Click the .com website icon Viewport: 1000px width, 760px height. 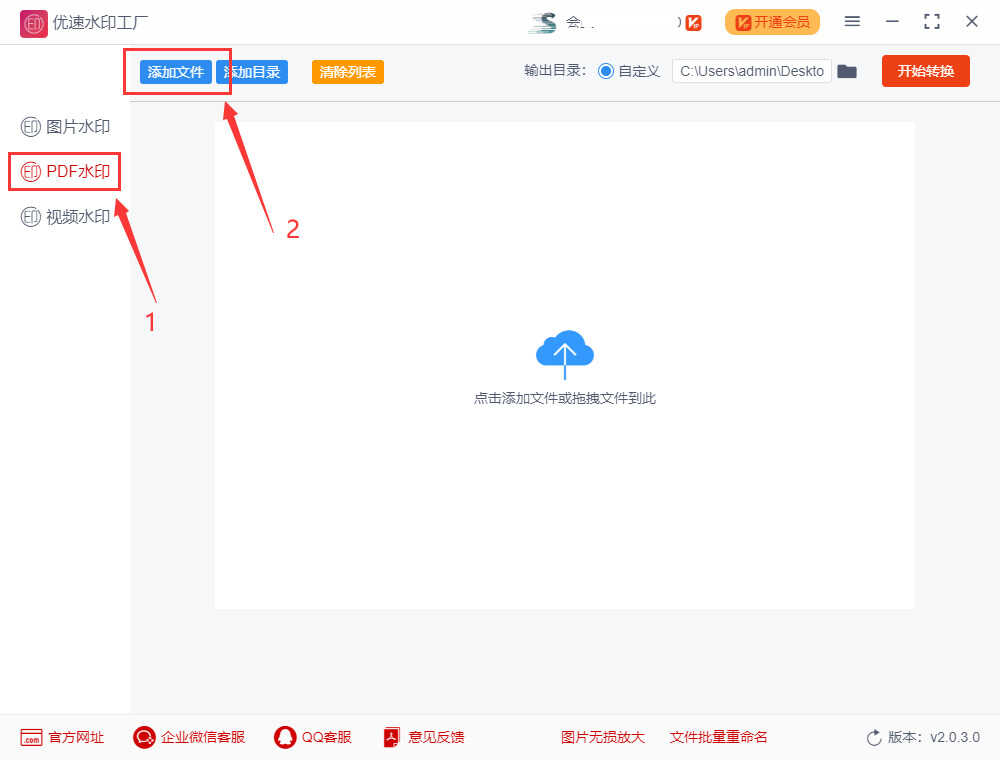coord(31,738)
